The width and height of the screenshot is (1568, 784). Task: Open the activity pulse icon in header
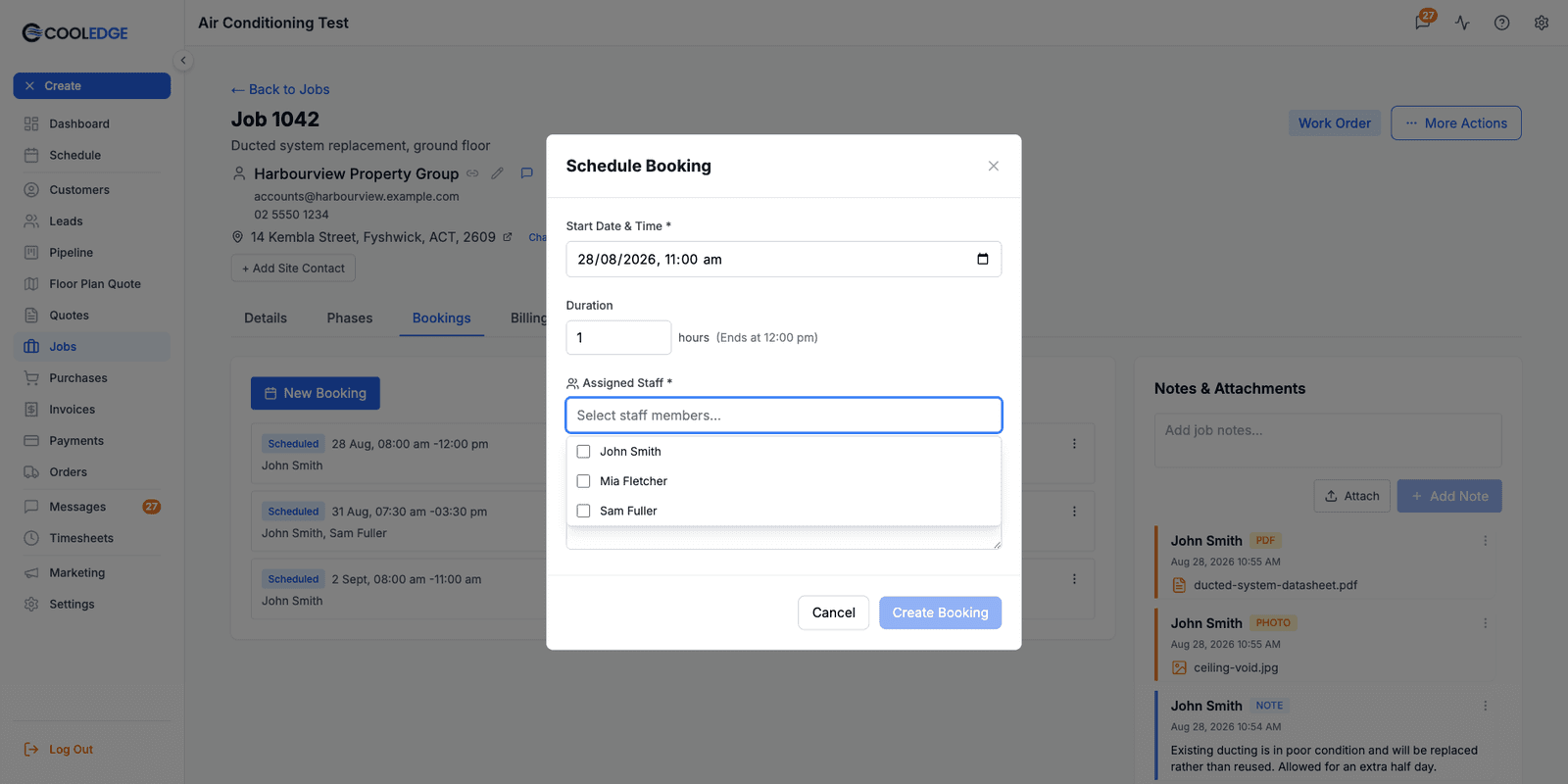click(1462, 23)
